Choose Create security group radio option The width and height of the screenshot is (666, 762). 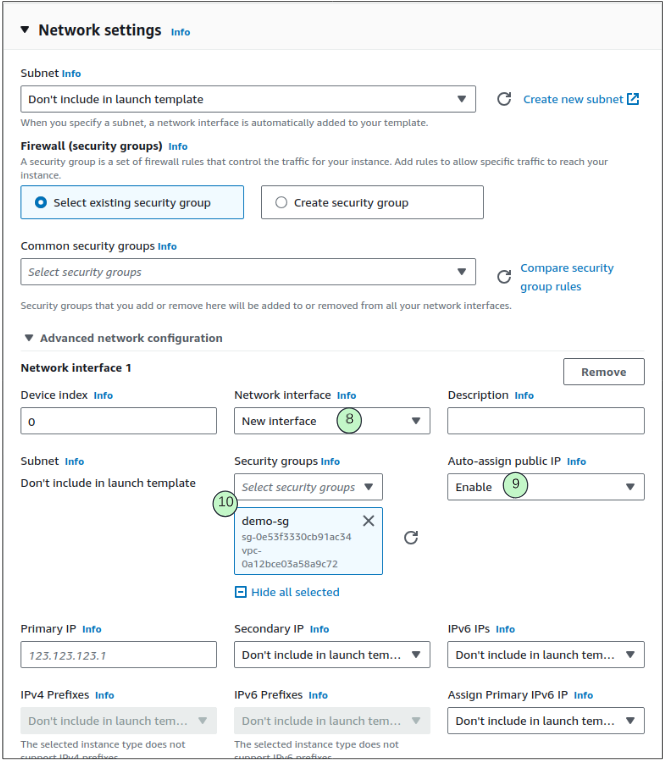point(281,202)
